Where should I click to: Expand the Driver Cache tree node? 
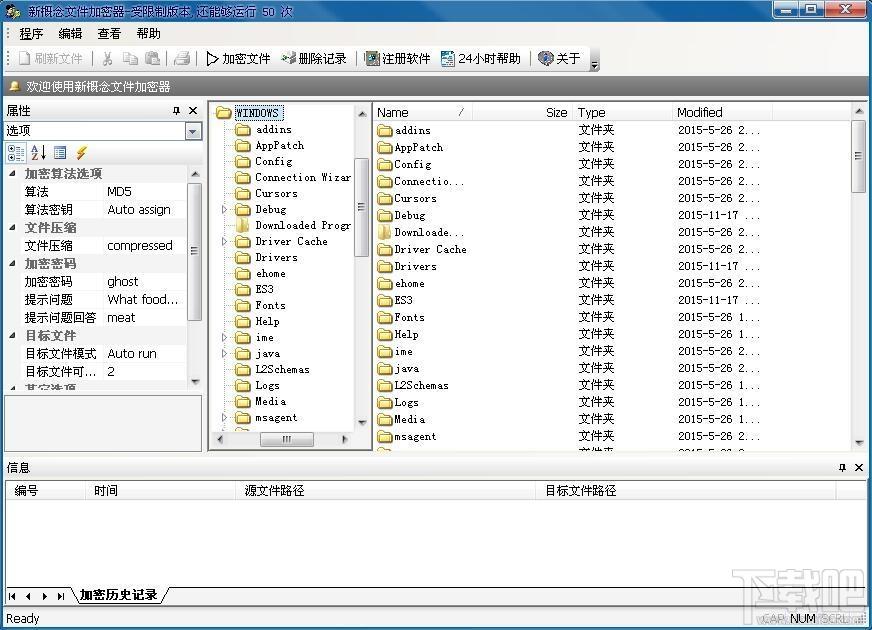pyautogui.click(x=225, y=241)
